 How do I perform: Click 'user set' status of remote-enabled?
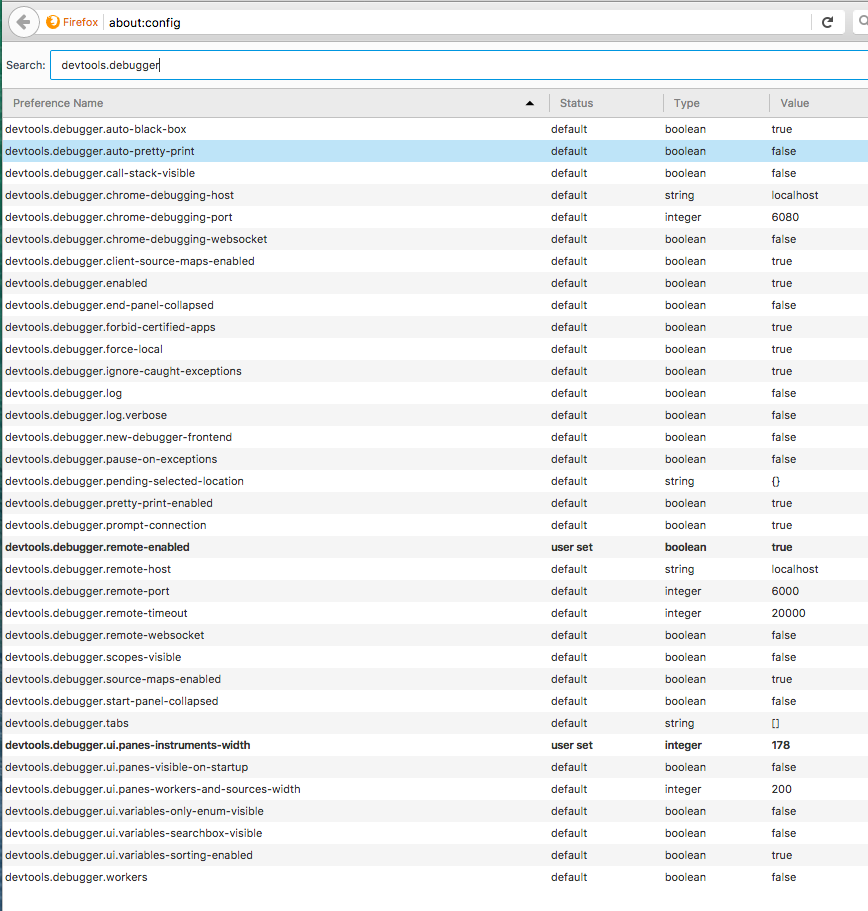point(572,547)
